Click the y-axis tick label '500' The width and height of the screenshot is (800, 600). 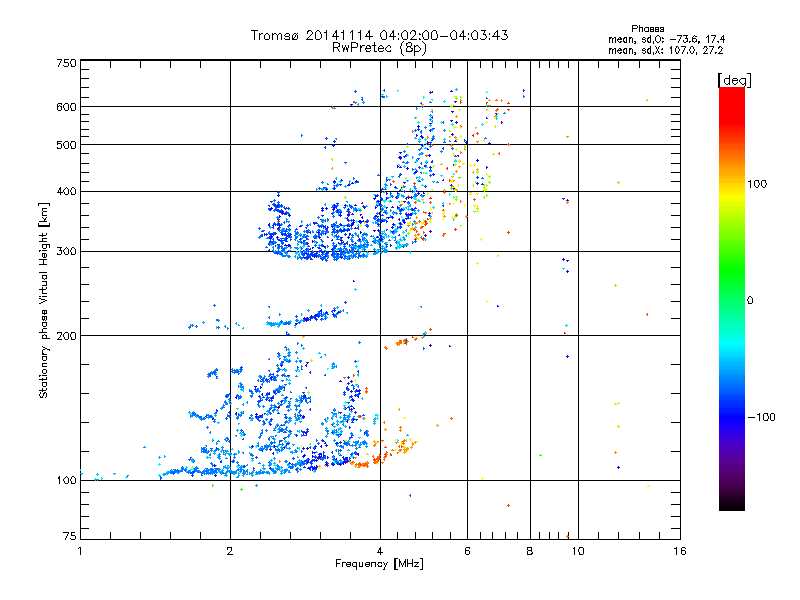click(x=66, y=145)
